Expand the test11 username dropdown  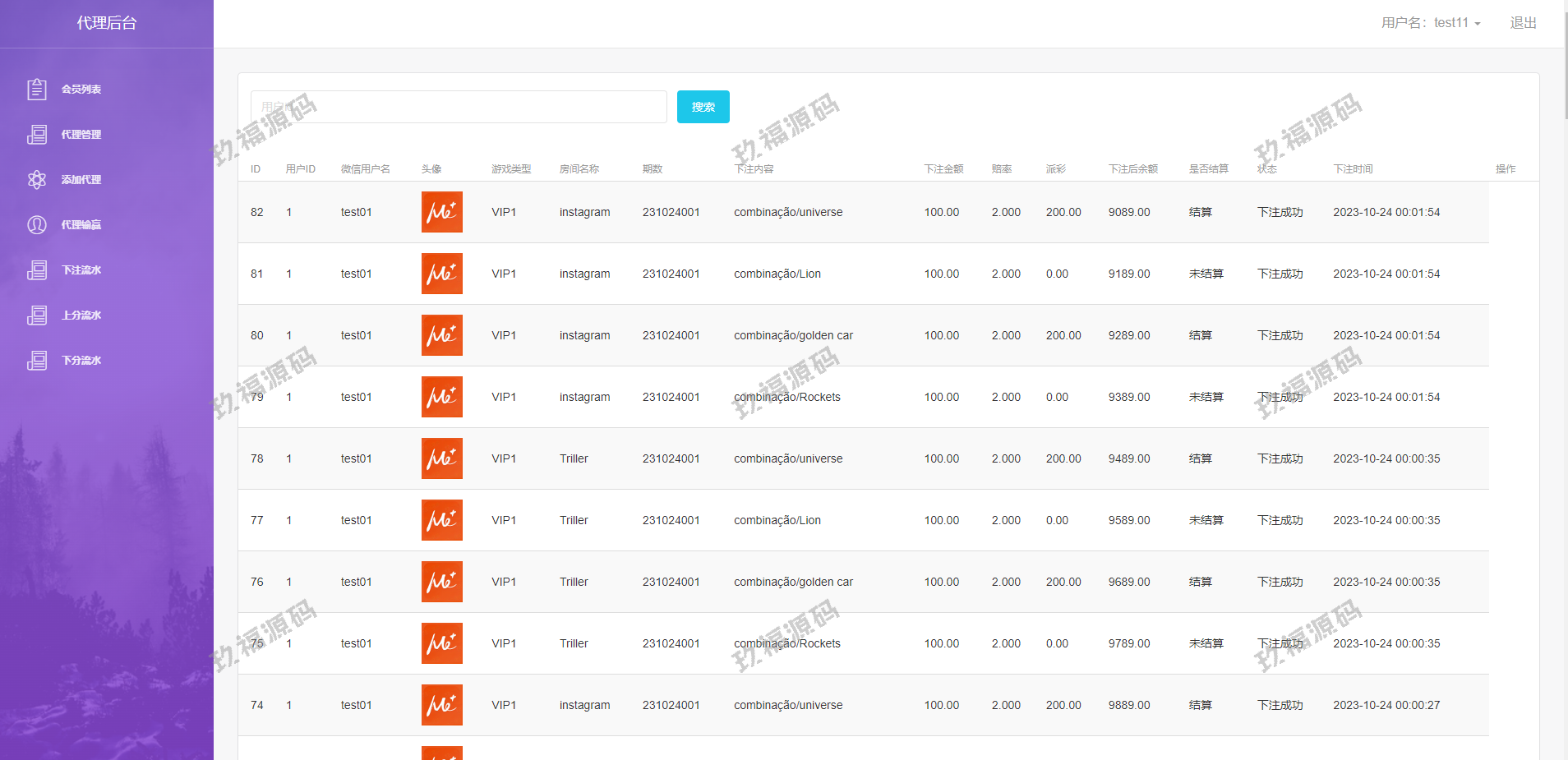[x=1431, y=23]
